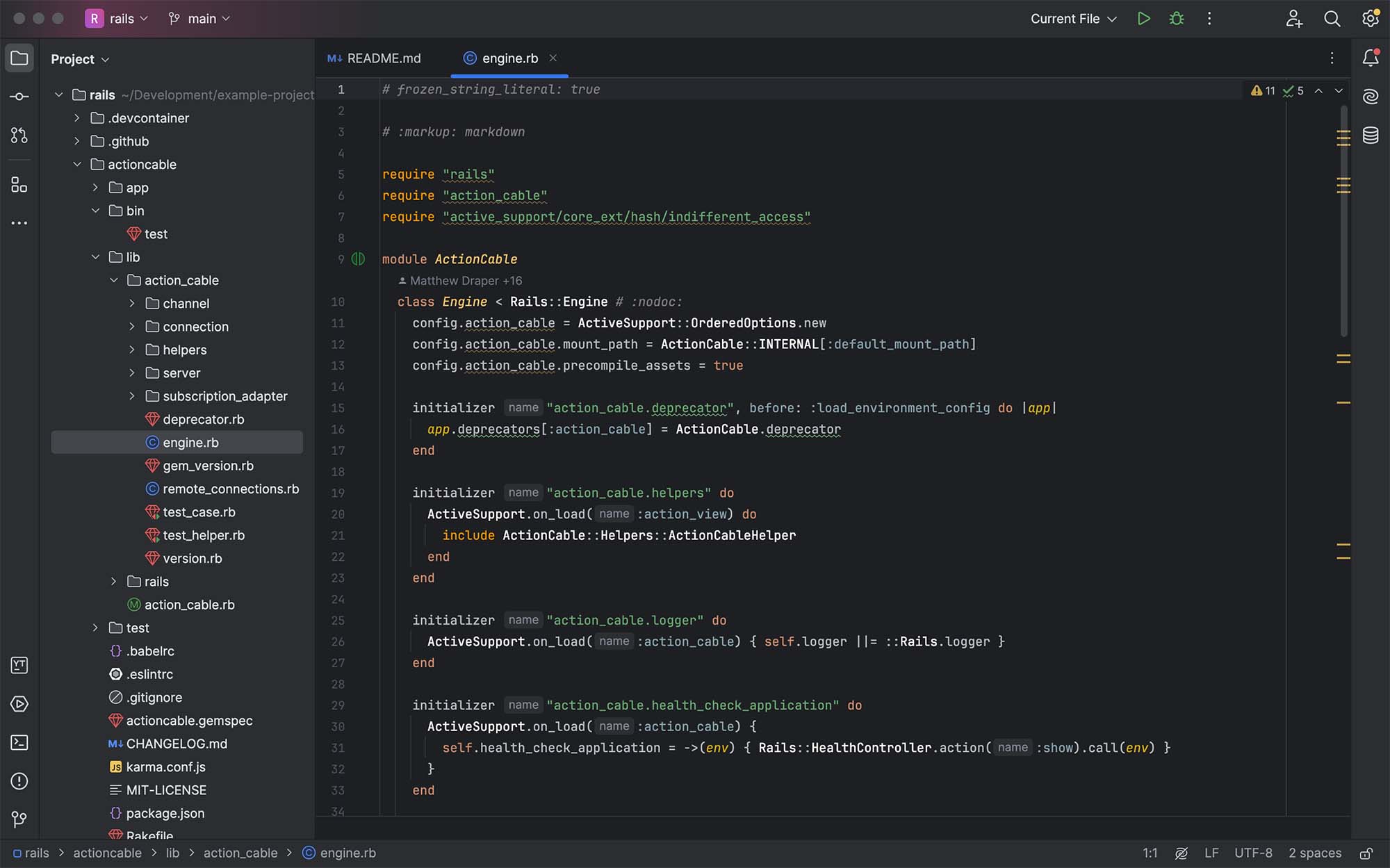Collapse the actioncable folder
Screen dimensions: 1390x868
pos(77,165)
